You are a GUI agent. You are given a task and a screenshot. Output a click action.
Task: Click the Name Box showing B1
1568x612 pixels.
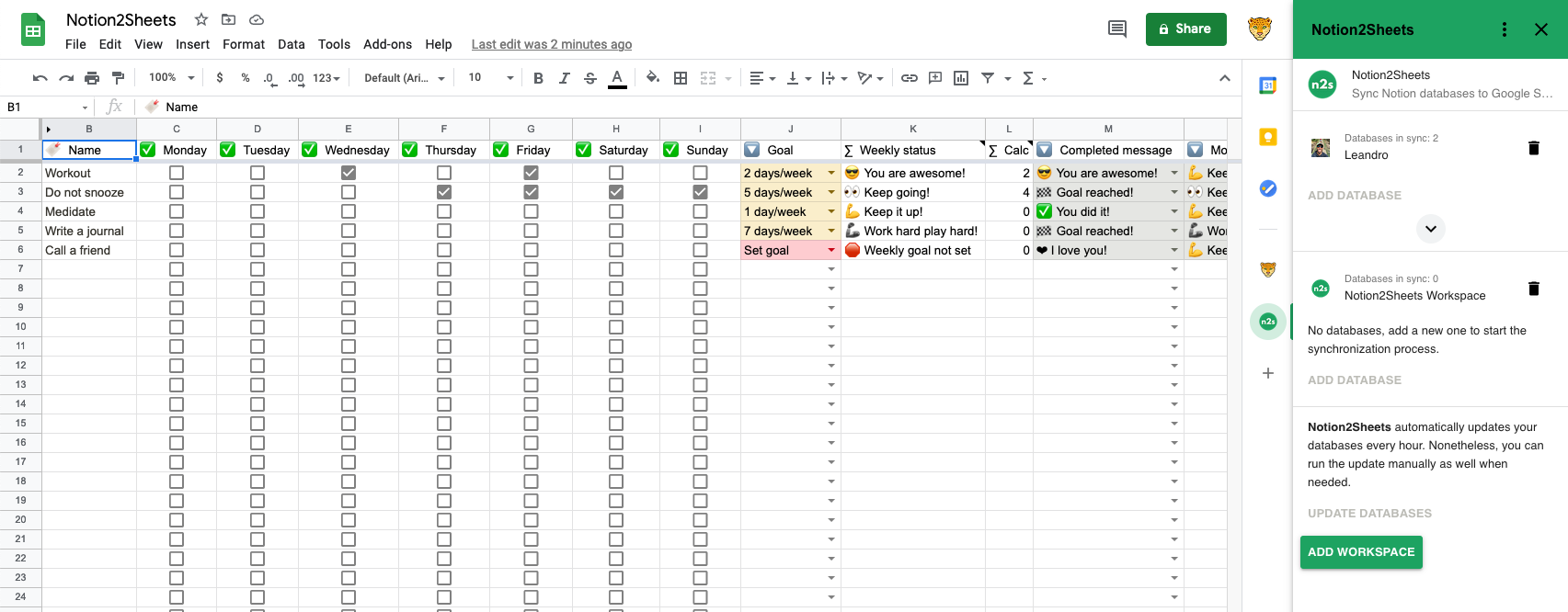coord(46,107)
